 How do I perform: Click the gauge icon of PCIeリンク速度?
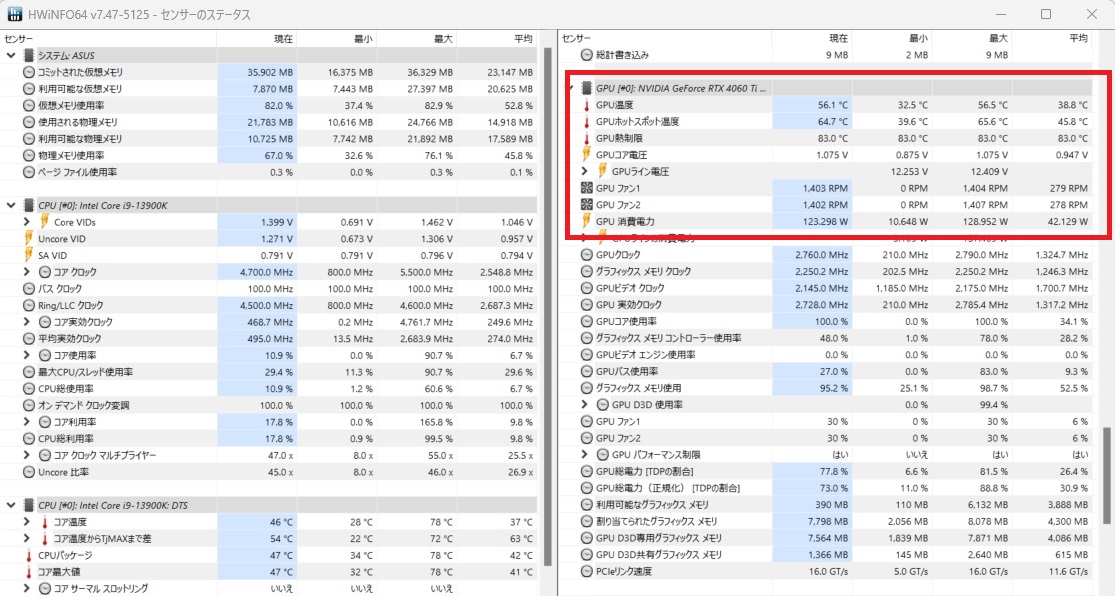(587, 571)
